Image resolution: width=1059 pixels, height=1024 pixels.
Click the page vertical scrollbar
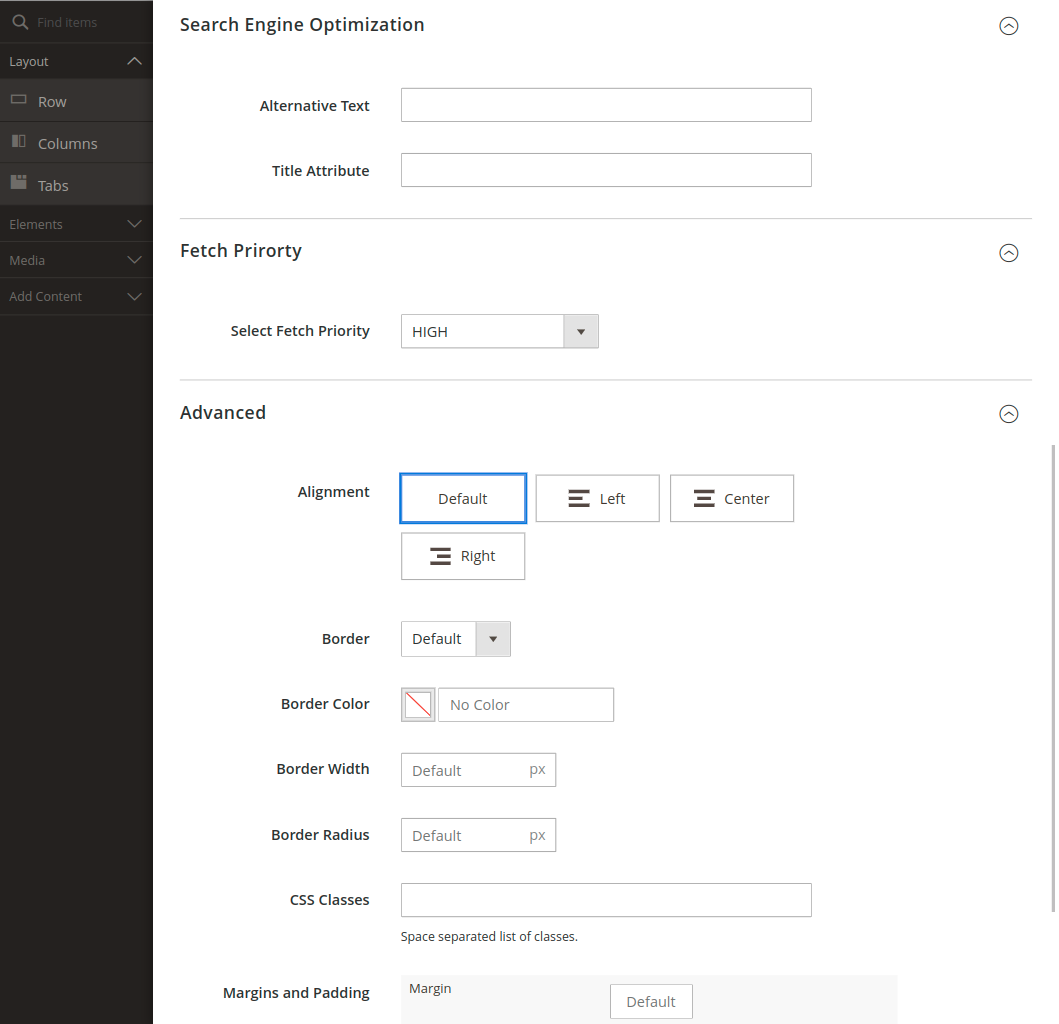(1053, 677)
